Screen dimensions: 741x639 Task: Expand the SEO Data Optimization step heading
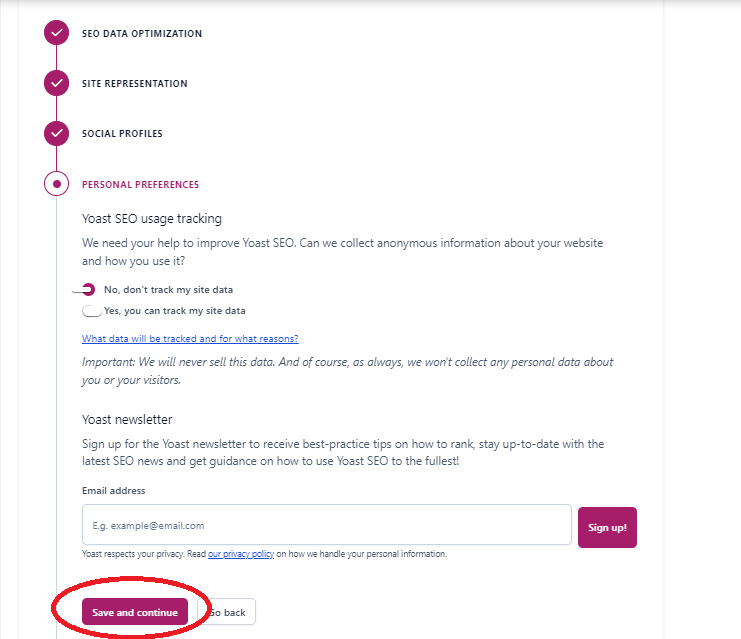pyautogui.click(x=141, y=34)
